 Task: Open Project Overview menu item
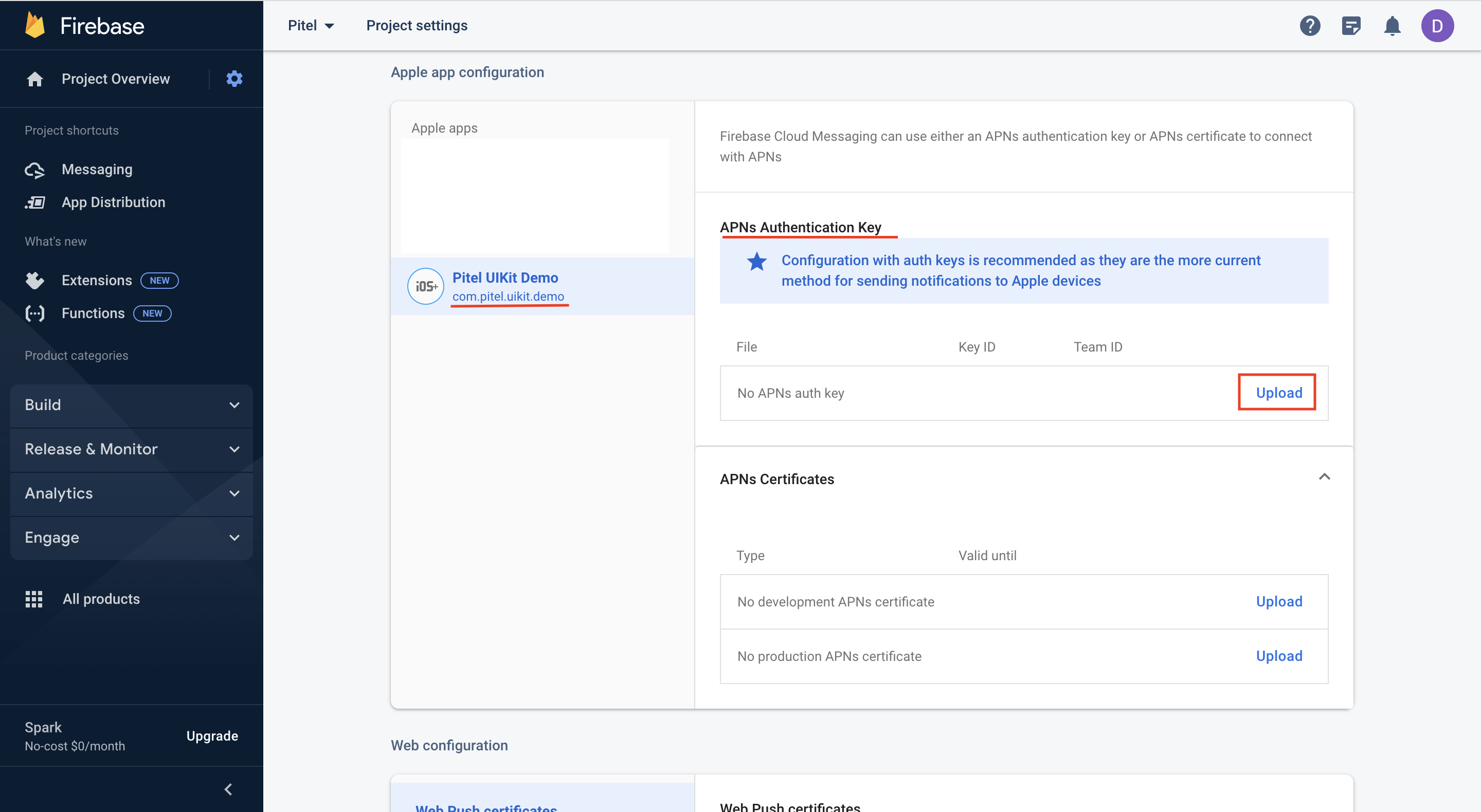pyautogui.click(x=115, y=78)
